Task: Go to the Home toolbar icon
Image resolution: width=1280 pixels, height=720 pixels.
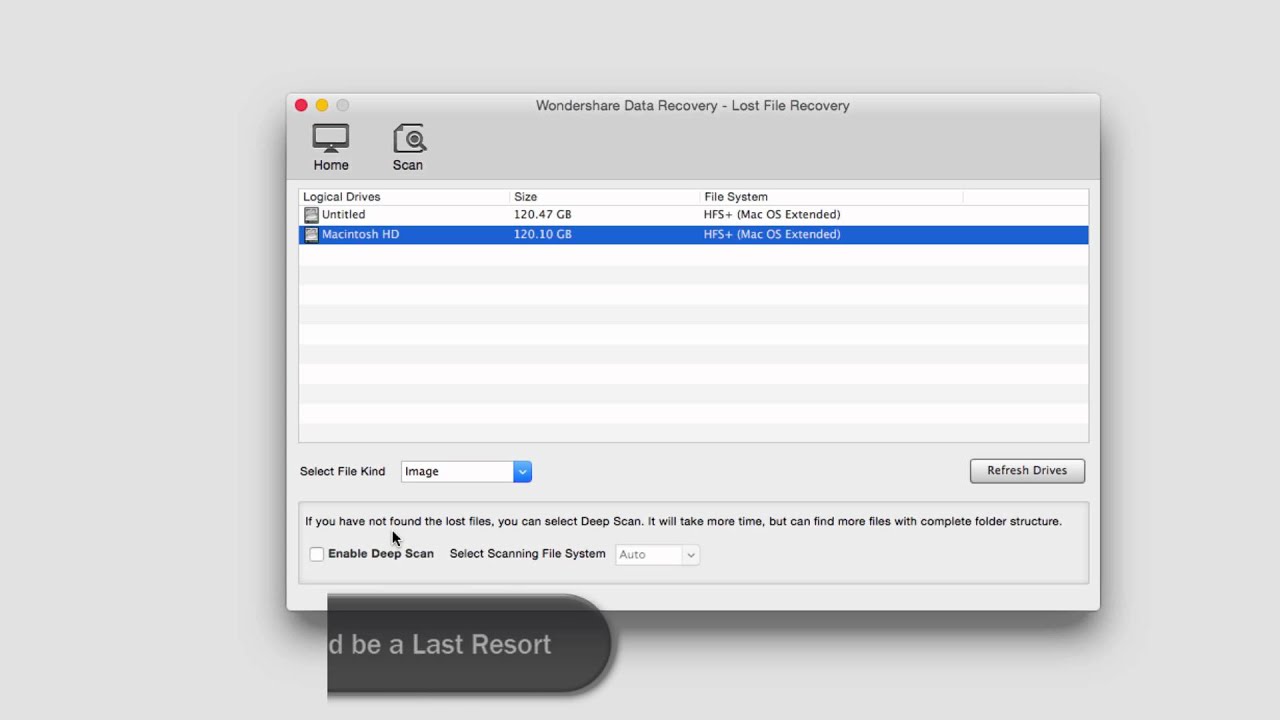Action: point(331,147)
